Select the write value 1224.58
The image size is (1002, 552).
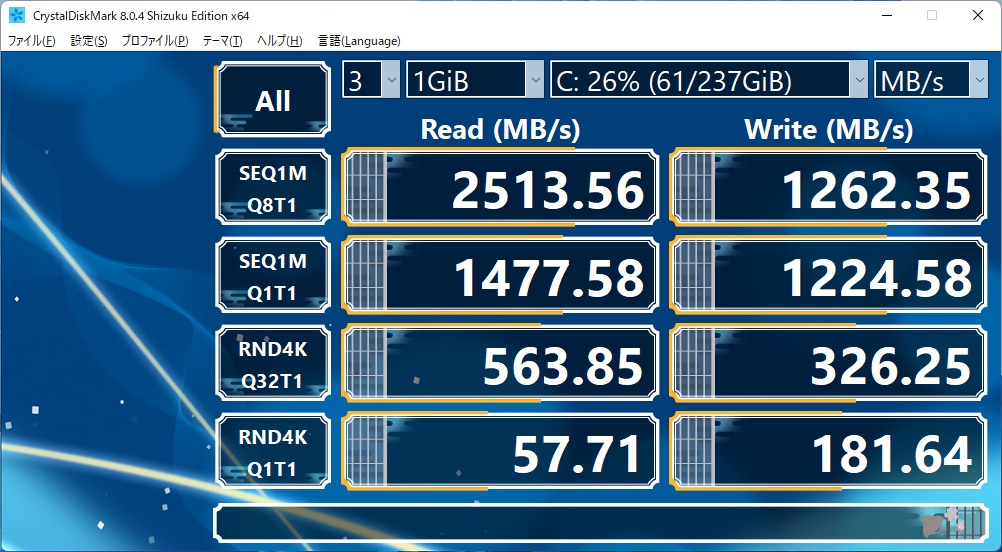[828, 276]
